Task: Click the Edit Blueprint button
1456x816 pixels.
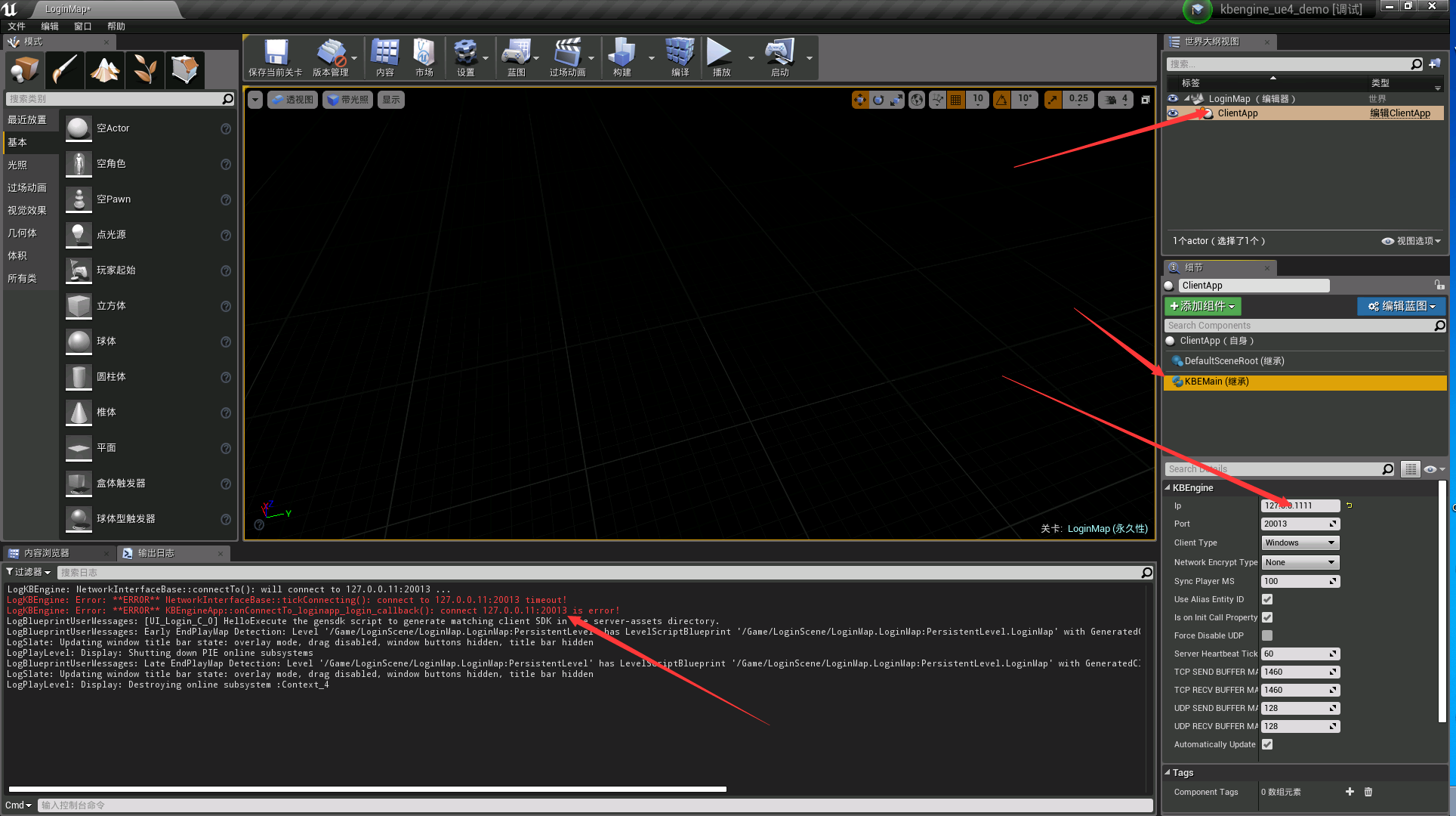Action: point(1402,306)
